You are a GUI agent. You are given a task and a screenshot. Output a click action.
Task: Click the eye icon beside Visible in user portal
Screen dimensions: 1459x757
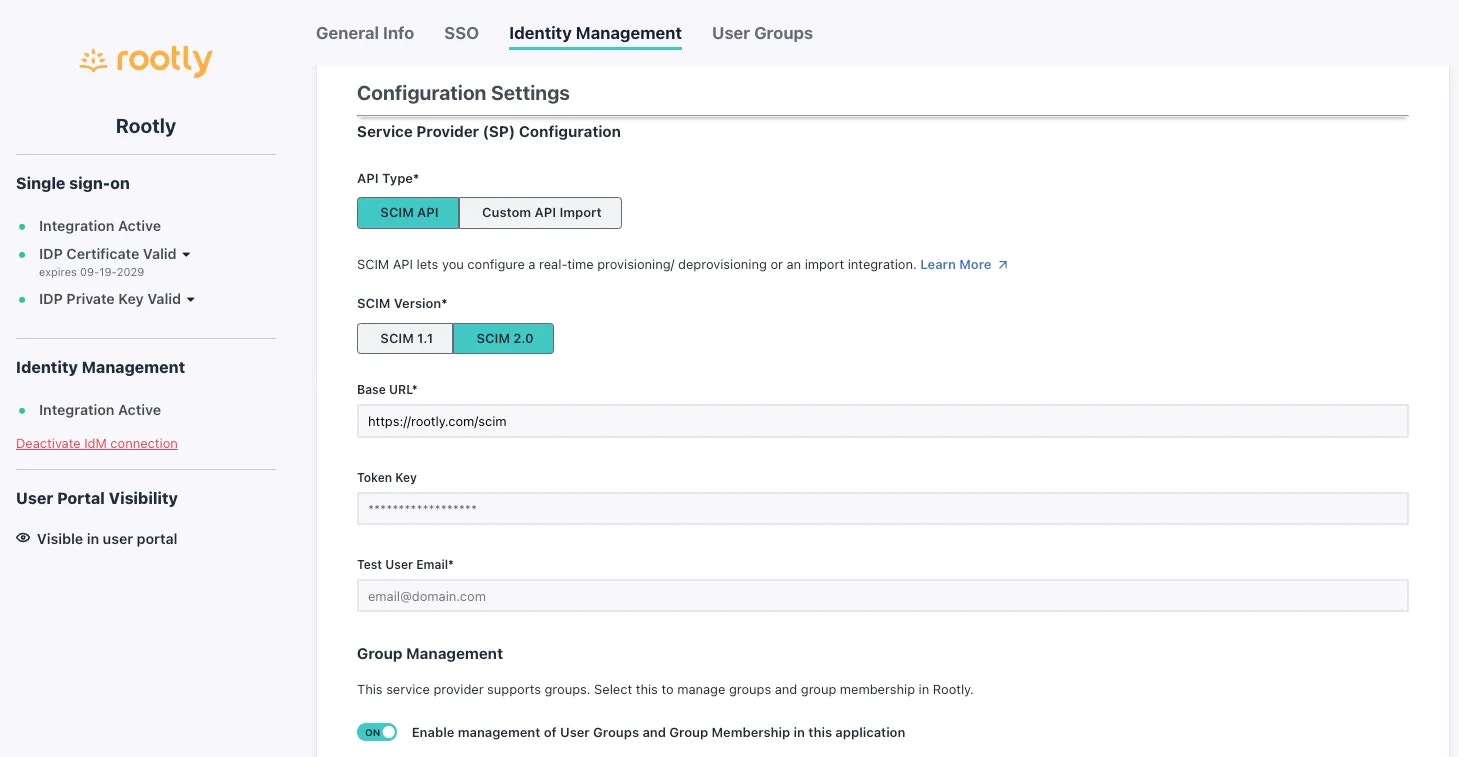pyautogui.click(x=23, y=538)
